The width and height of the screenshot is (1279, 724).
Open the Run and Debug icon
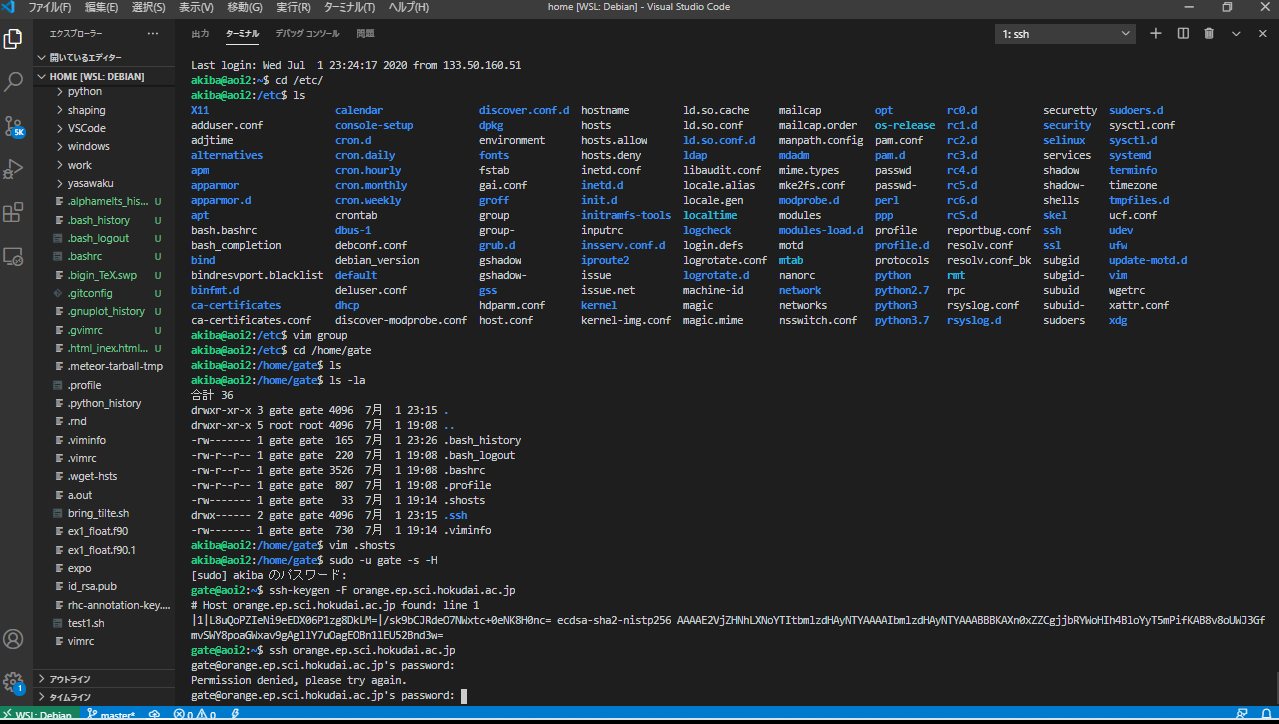point(14,169)
